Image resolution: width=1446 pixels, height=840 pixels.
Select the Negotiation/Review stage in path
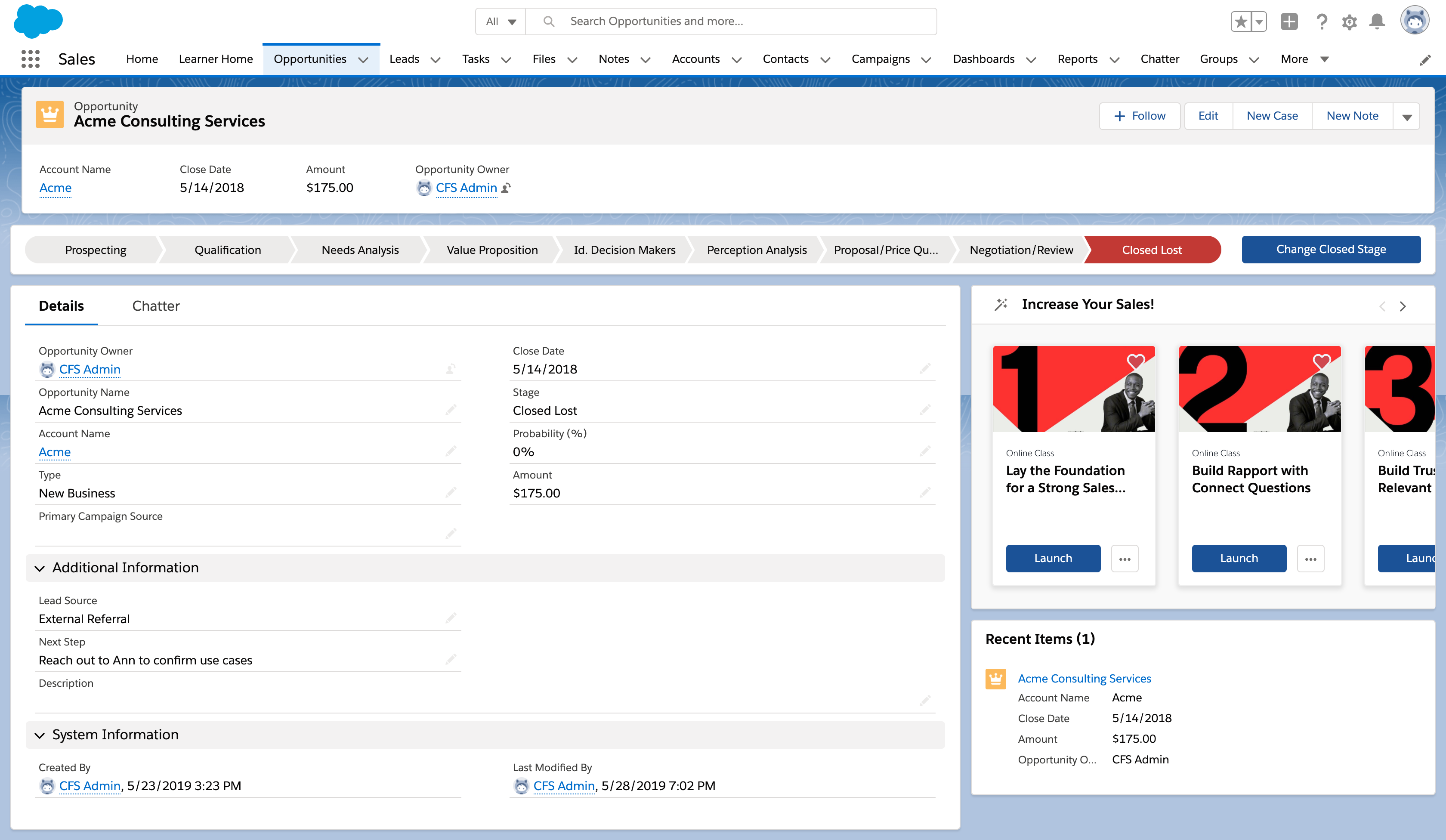[x=1021, y=250]
